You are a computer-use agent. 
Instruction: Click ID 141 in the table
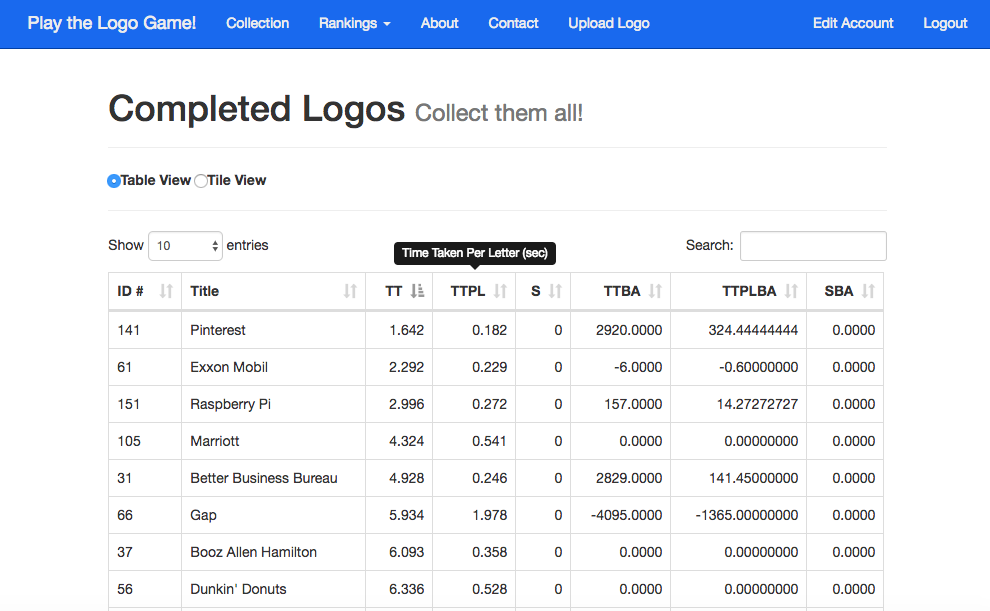[129, 330]
